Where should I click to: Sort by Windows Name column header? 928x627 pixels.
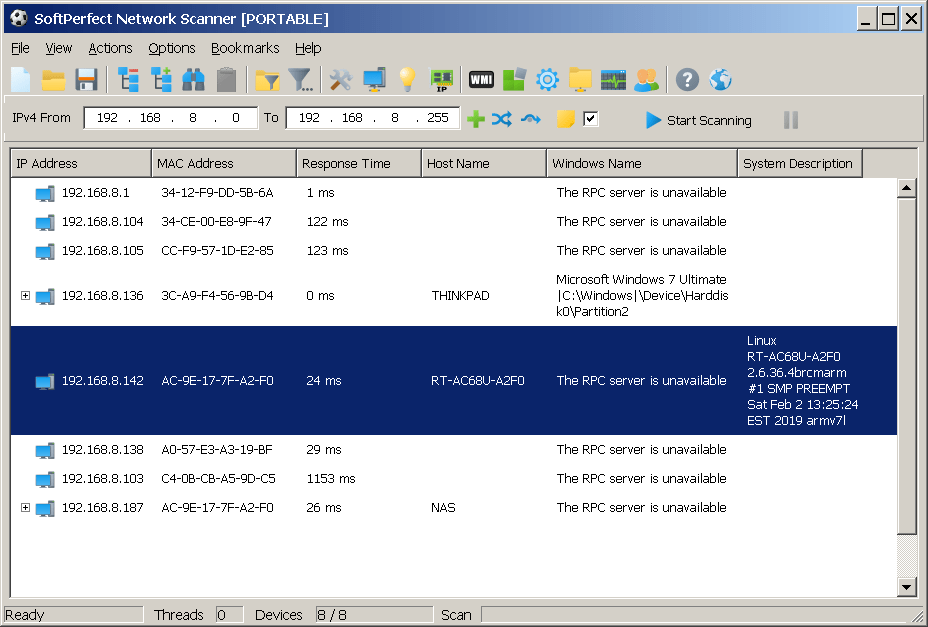tap(642, 163)
